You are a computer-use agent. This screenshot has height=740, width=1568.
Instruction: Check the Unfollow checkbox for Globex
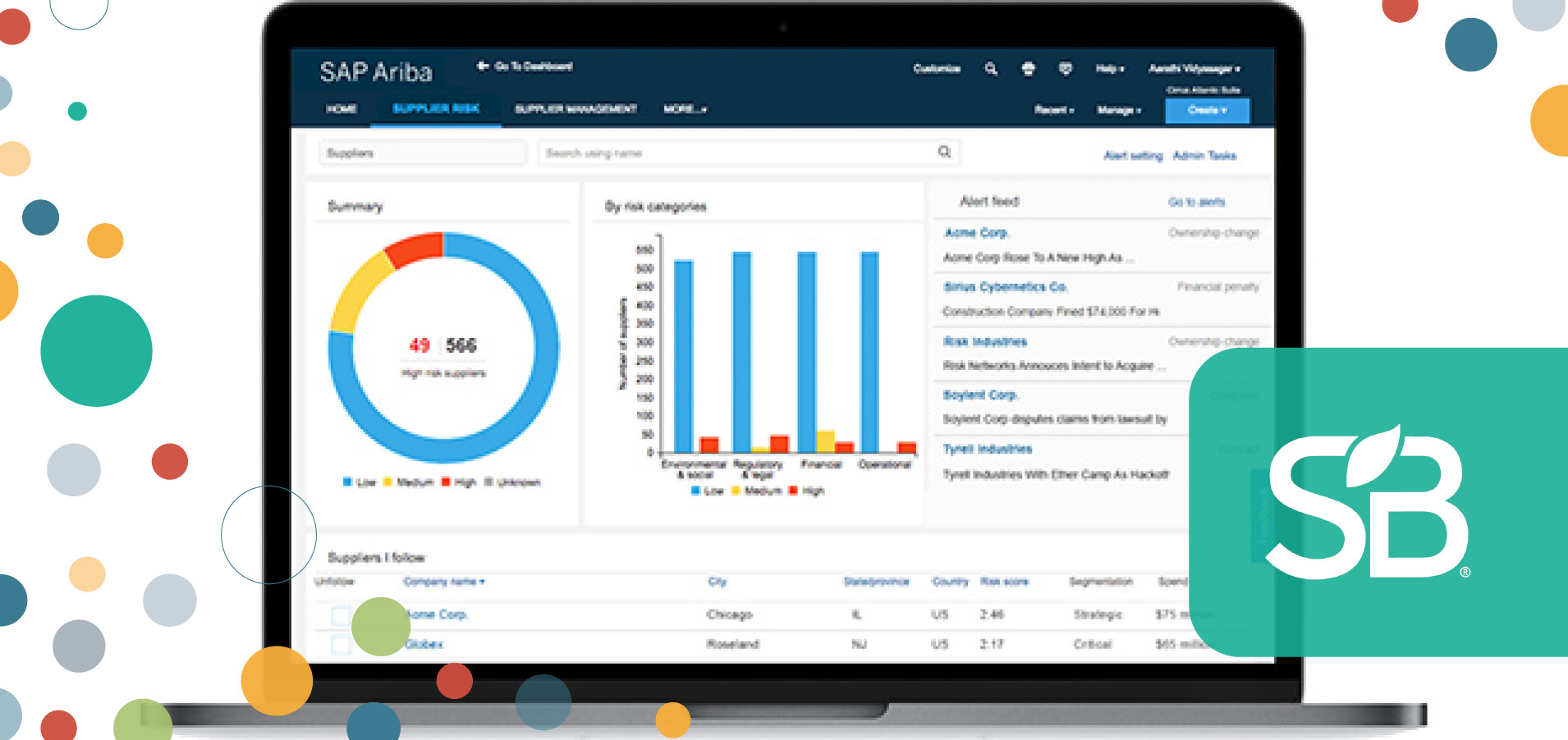click(342, 645)
